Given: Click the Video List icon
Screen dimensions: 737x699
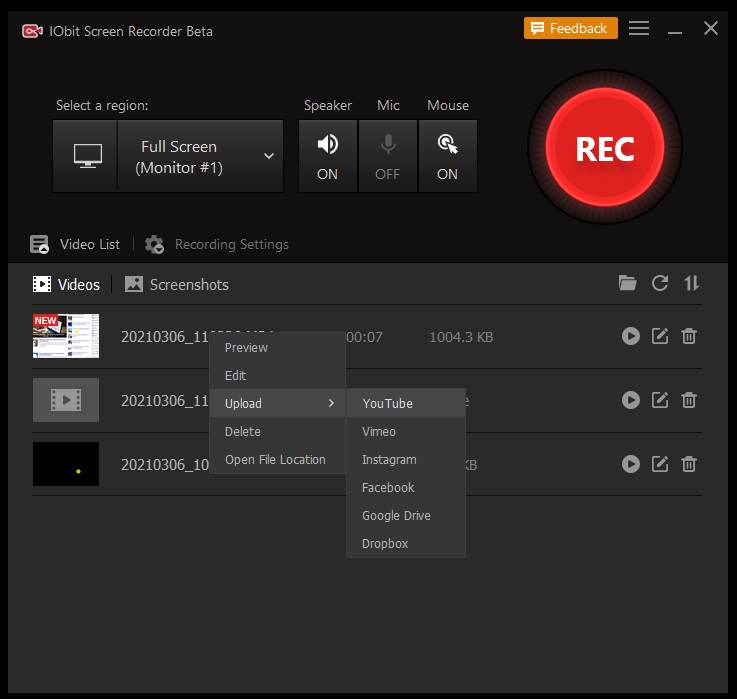Looking at the screenshot, I should (39, 244).
